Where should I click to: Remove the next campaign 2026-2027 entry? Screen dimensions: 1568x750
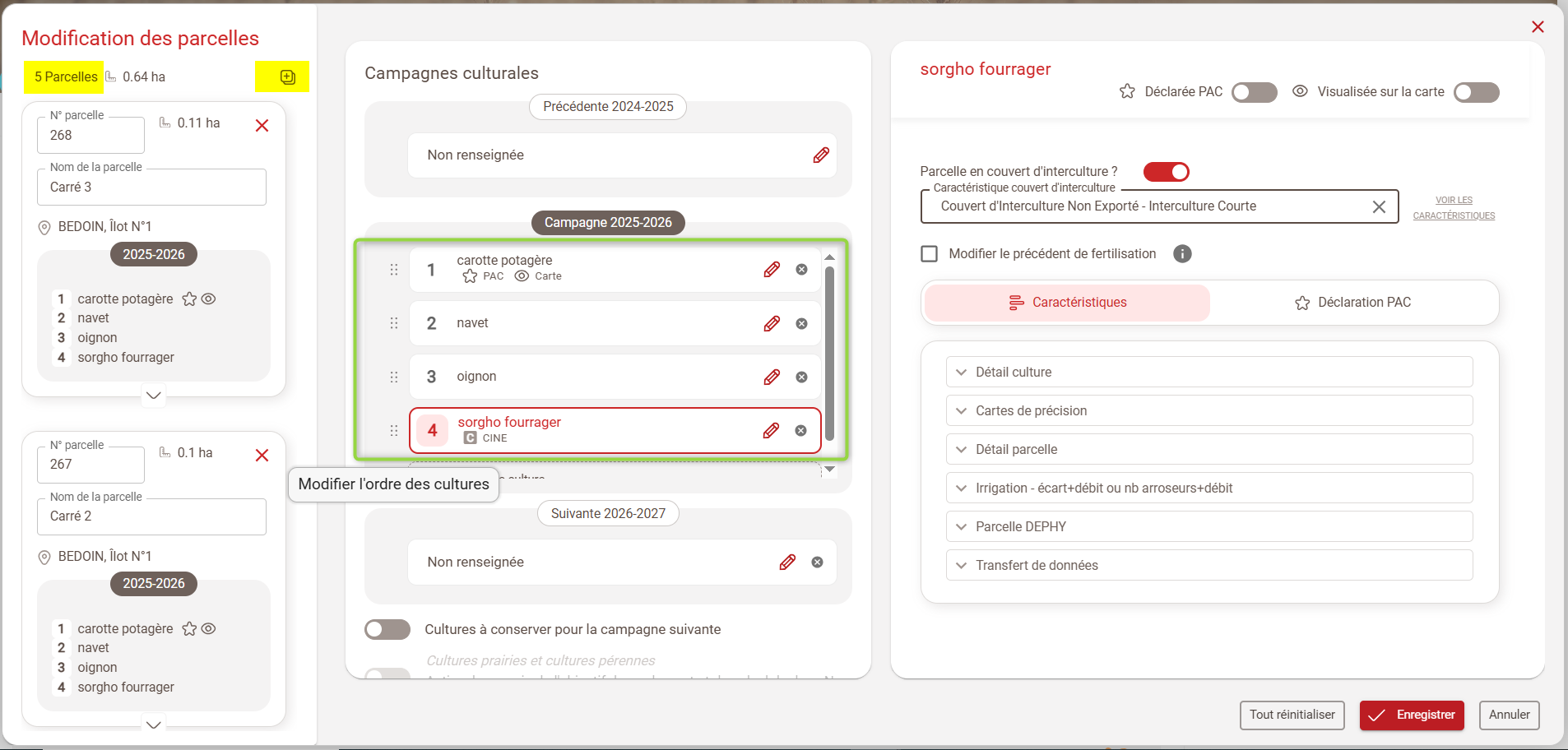817,562
